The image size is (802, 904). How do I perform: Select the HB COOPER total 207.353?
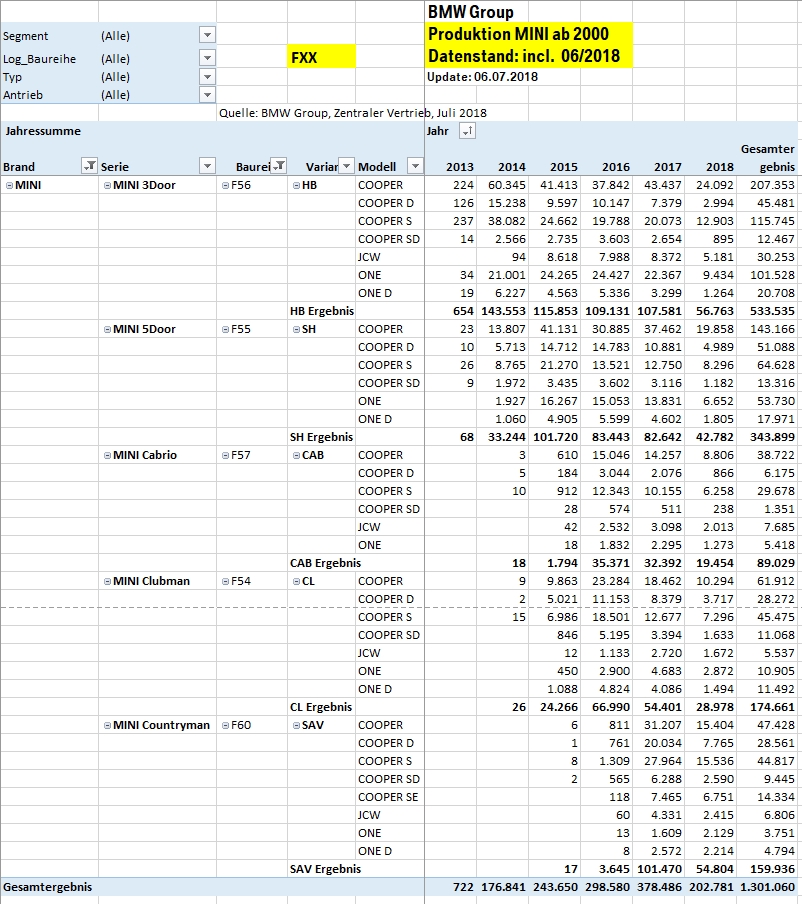coord(772,186)
